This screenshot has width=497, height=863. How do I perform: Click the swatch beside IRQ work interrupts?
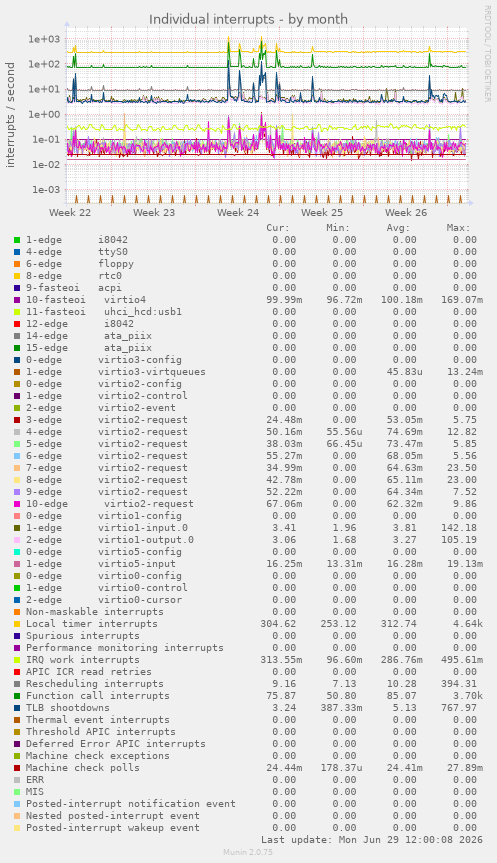tap(17, 660)
